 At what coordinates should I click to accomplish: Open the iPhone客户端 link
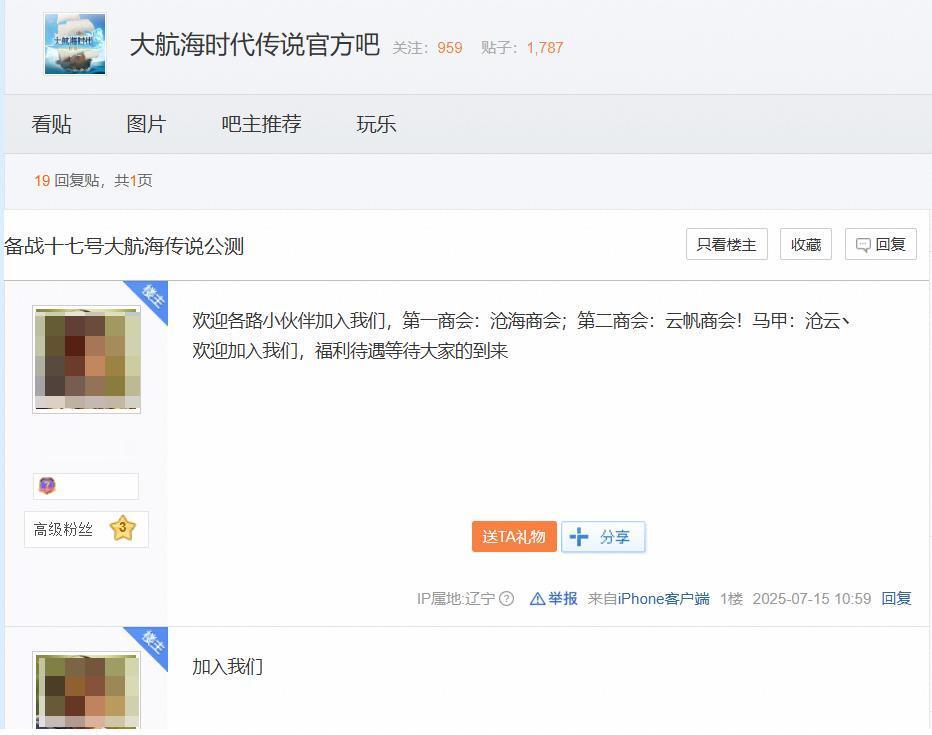pos(663,598)
